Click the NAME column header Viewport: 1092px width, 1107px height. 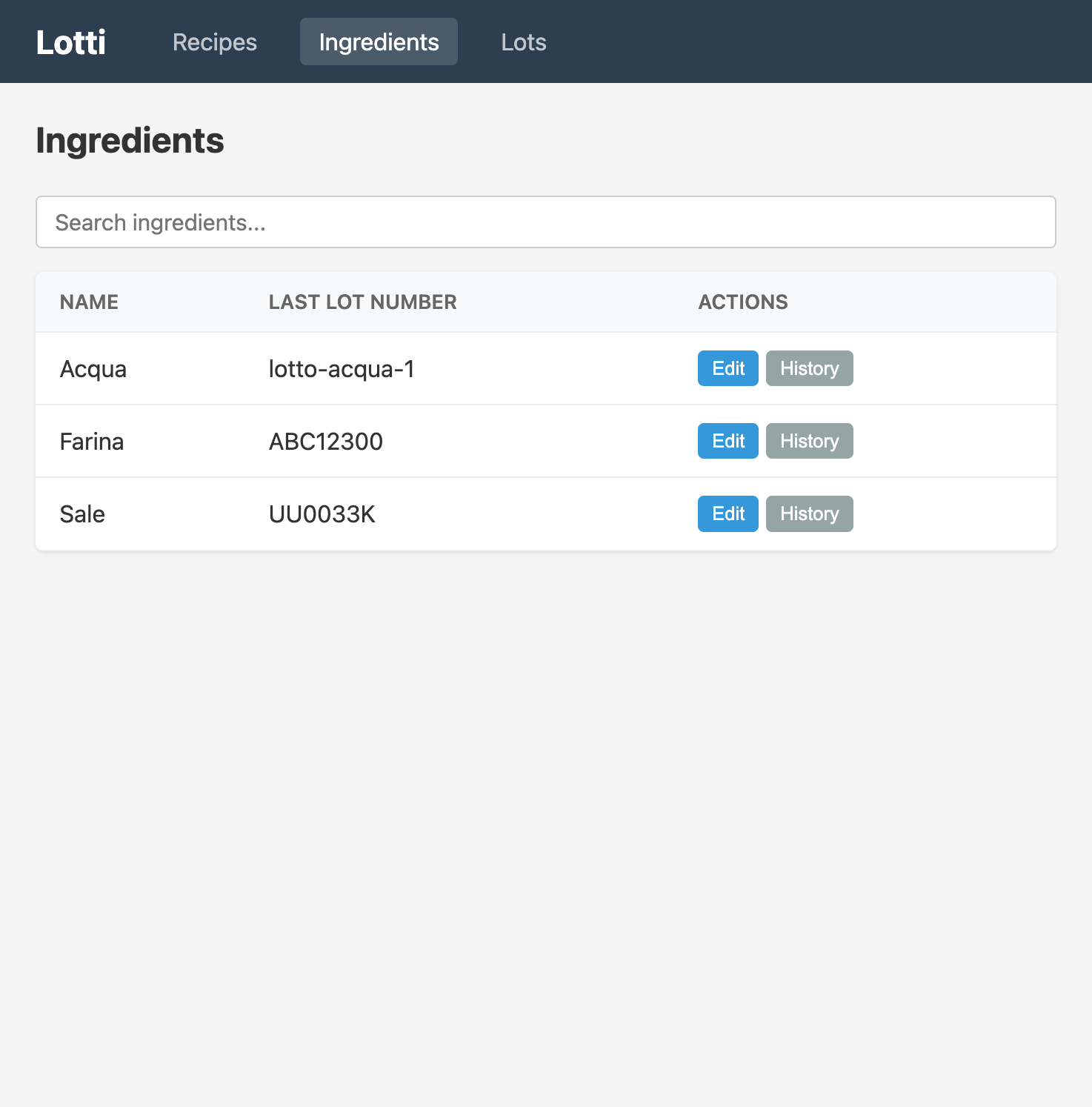89,302
